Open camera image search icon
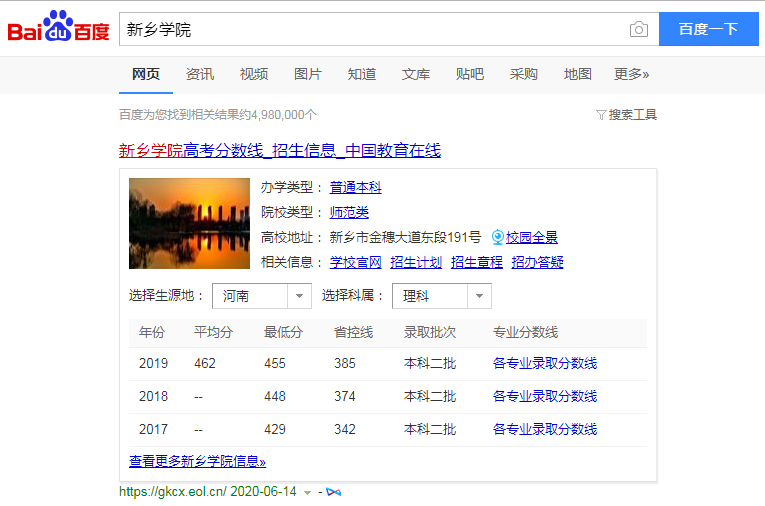 click(639, 29)
